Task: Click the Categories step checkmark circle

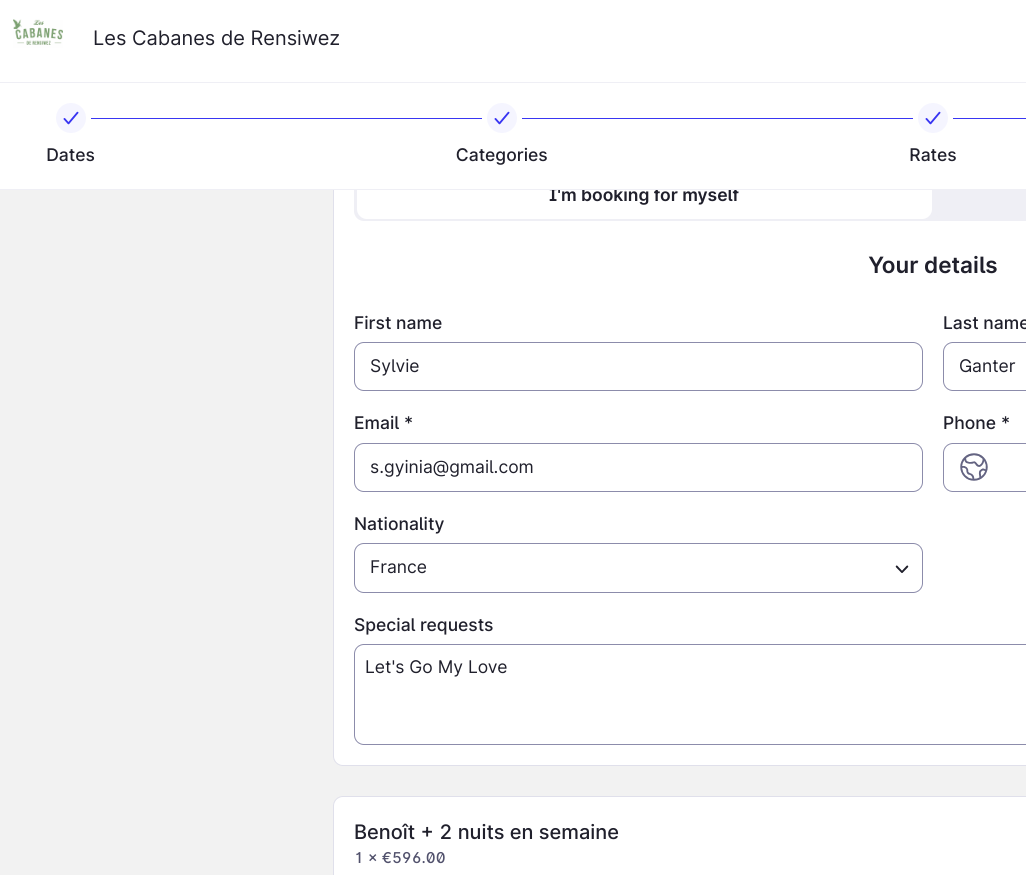Action: point(502,118)
